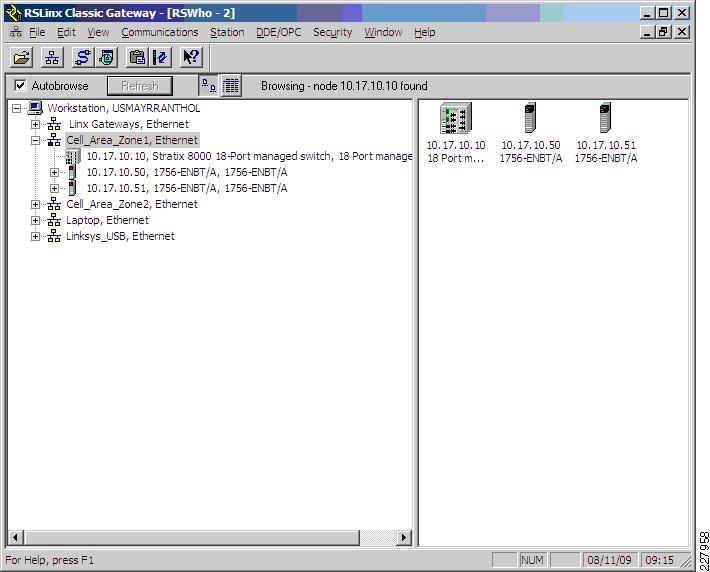The height and width of the screenshot is (572, 710).
Task: Click the context Help pointer icon
Action: 191,58
